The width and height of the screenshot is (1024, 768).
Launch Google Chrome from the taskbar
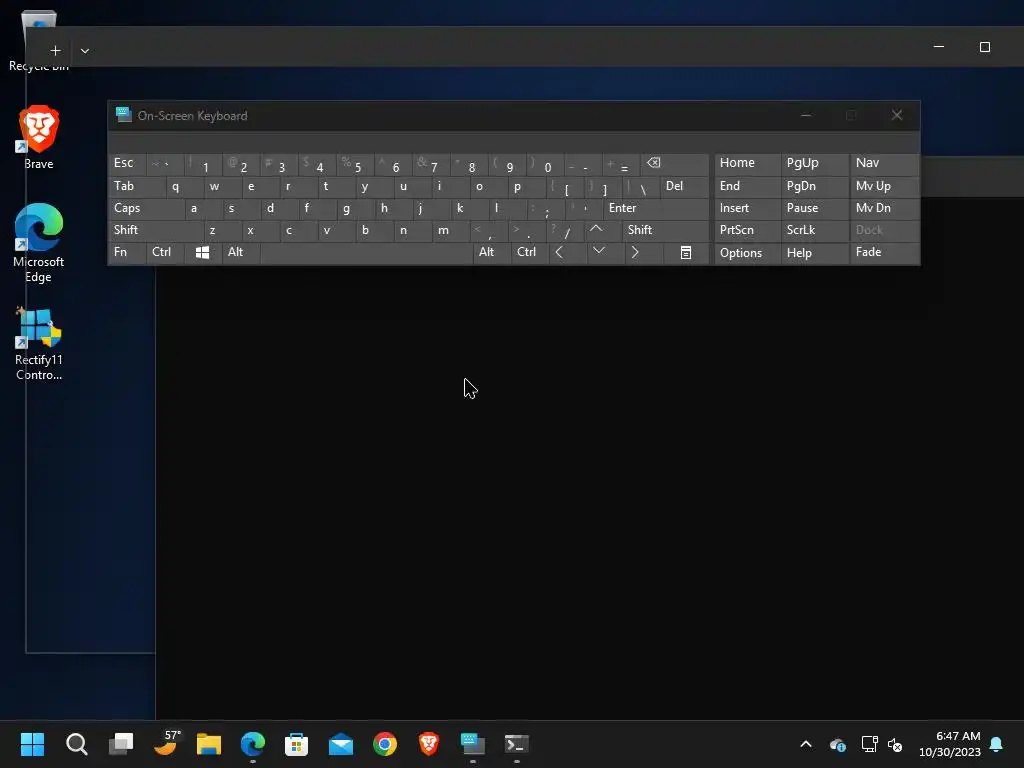(x=385, y=744)
